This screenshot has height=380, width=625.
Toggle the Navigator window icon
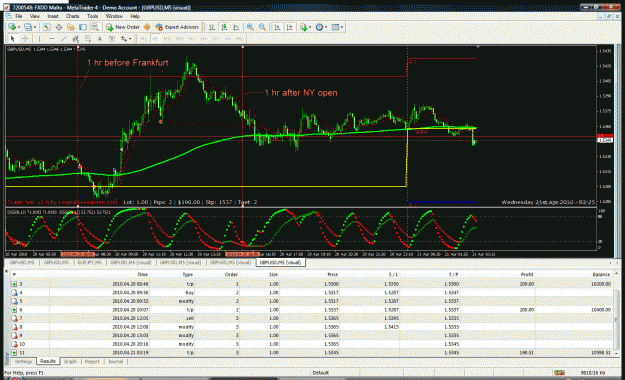tap(71, 27)
